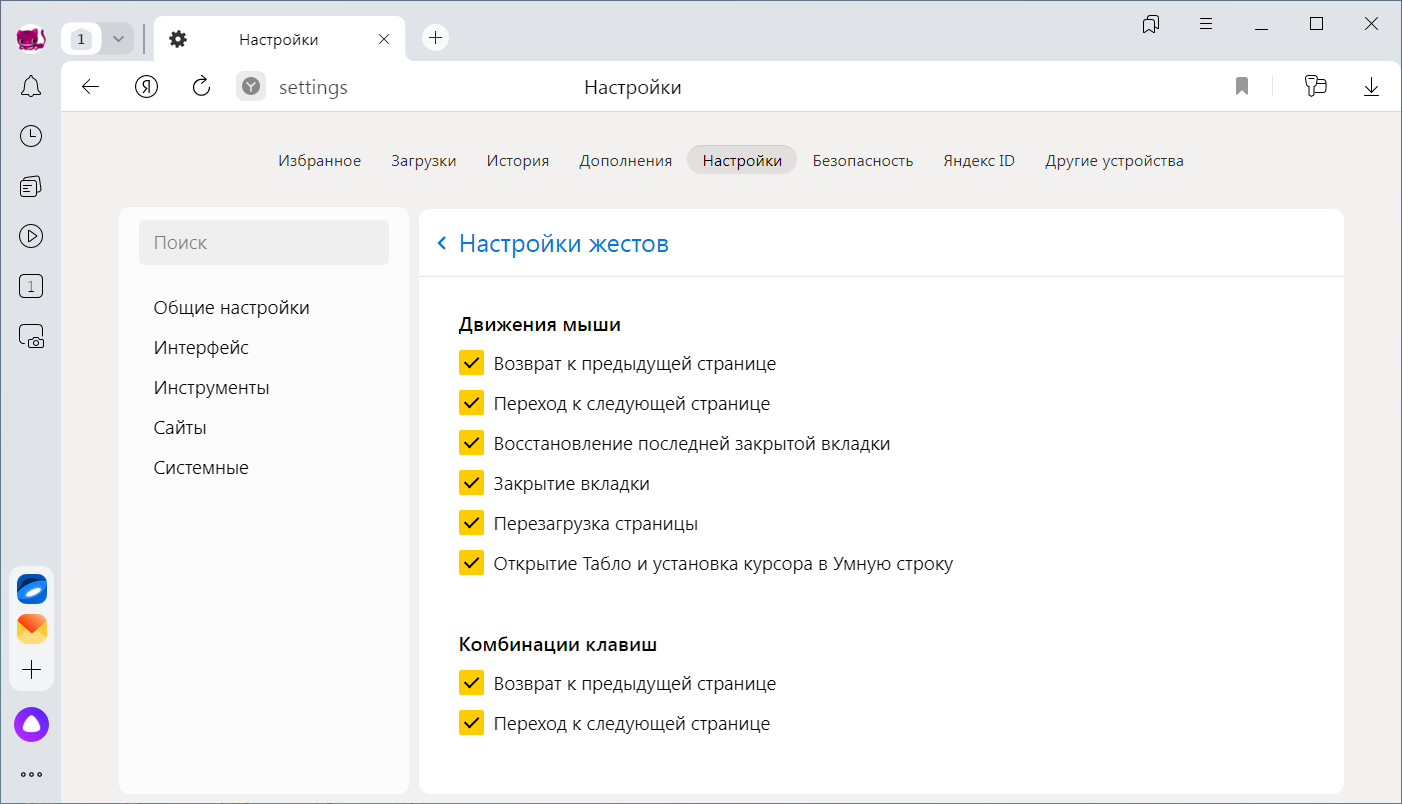Open the downloads arrow icon
Screen dimensions: 1402x804
[1371, 87]
